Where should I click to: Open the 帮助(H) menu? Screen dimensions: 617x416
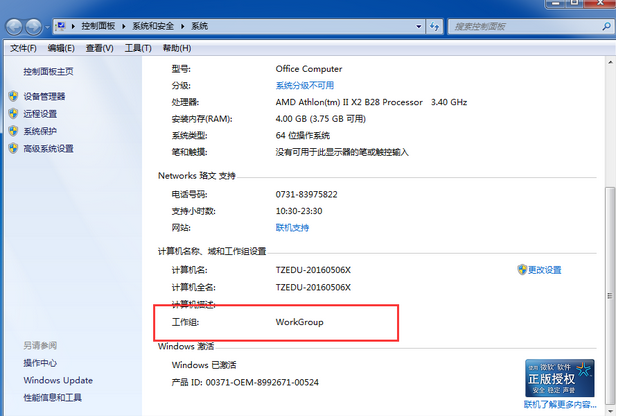pyautogui.click(x=177, y=48)
